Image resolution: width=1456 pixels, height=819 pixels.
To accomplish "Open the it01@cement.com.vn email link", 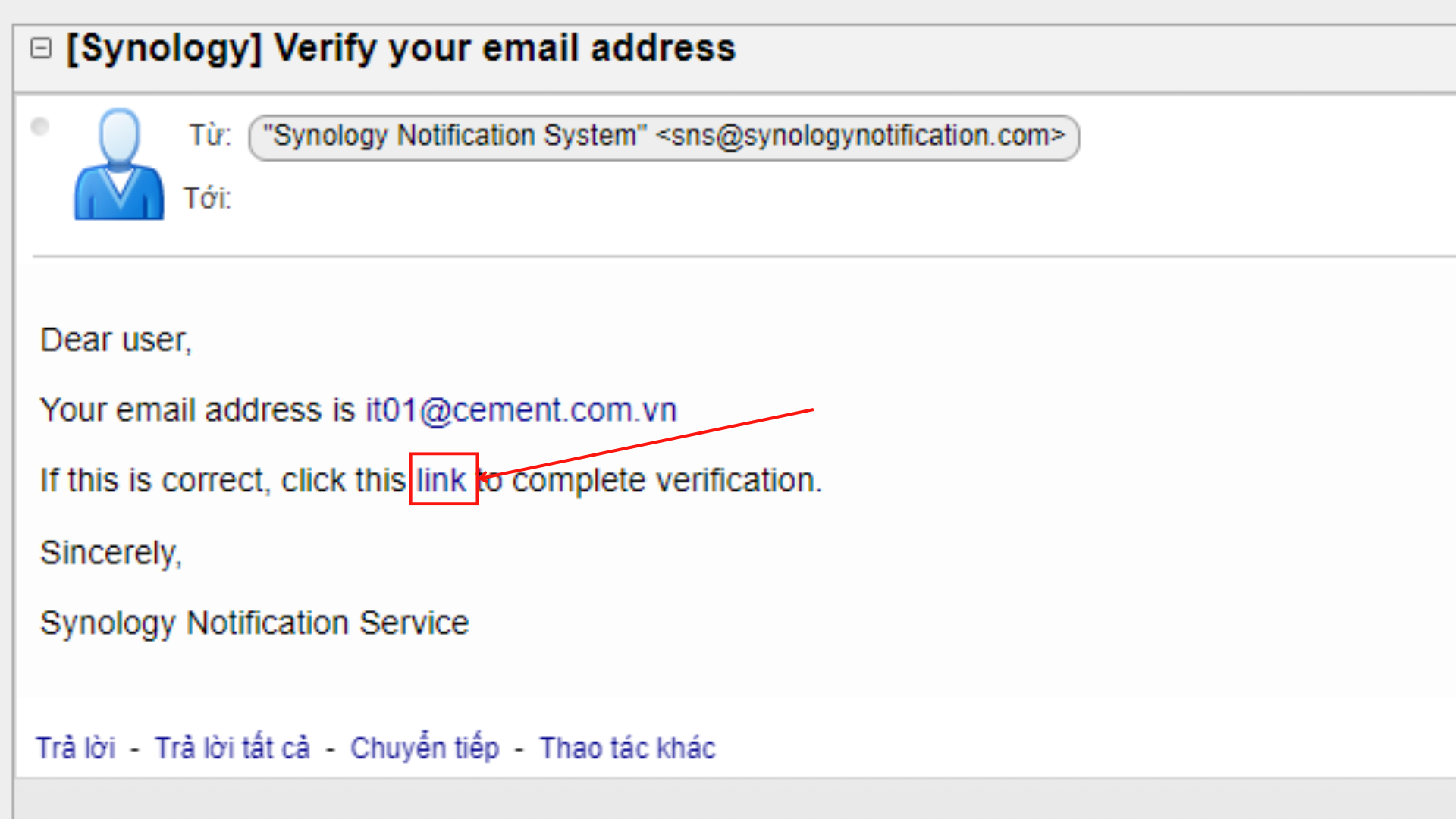I will tap(521, 410).
